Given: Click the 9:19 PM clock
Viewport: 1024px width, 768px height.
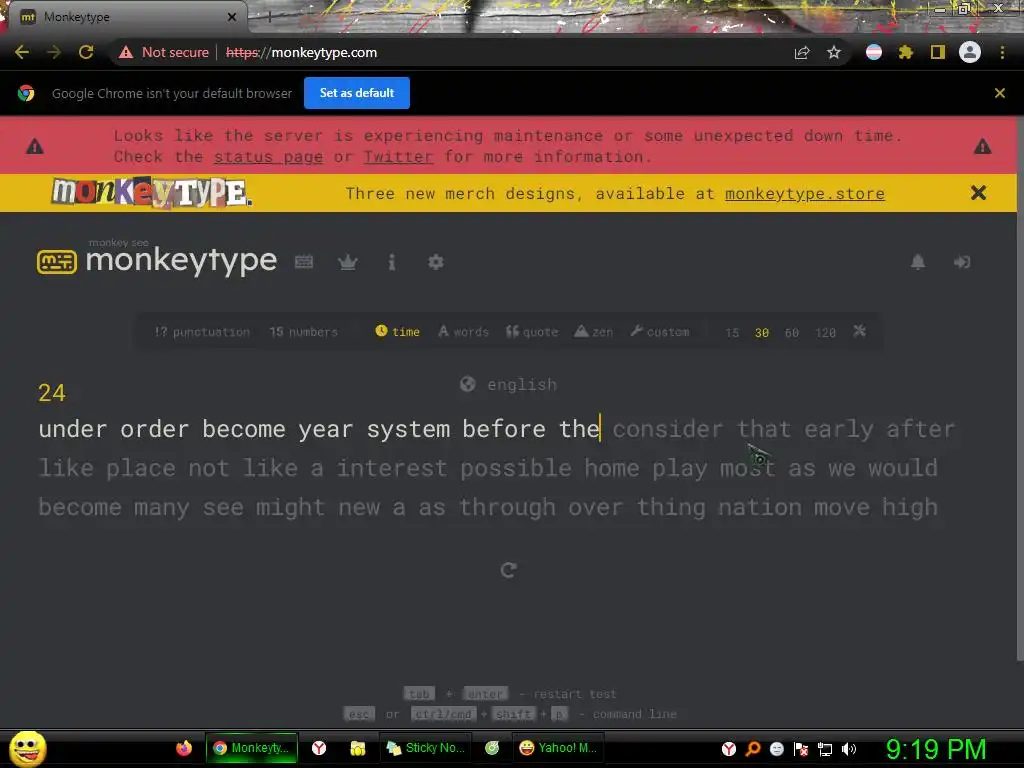Looking at the screenshot, I should 936,749.
